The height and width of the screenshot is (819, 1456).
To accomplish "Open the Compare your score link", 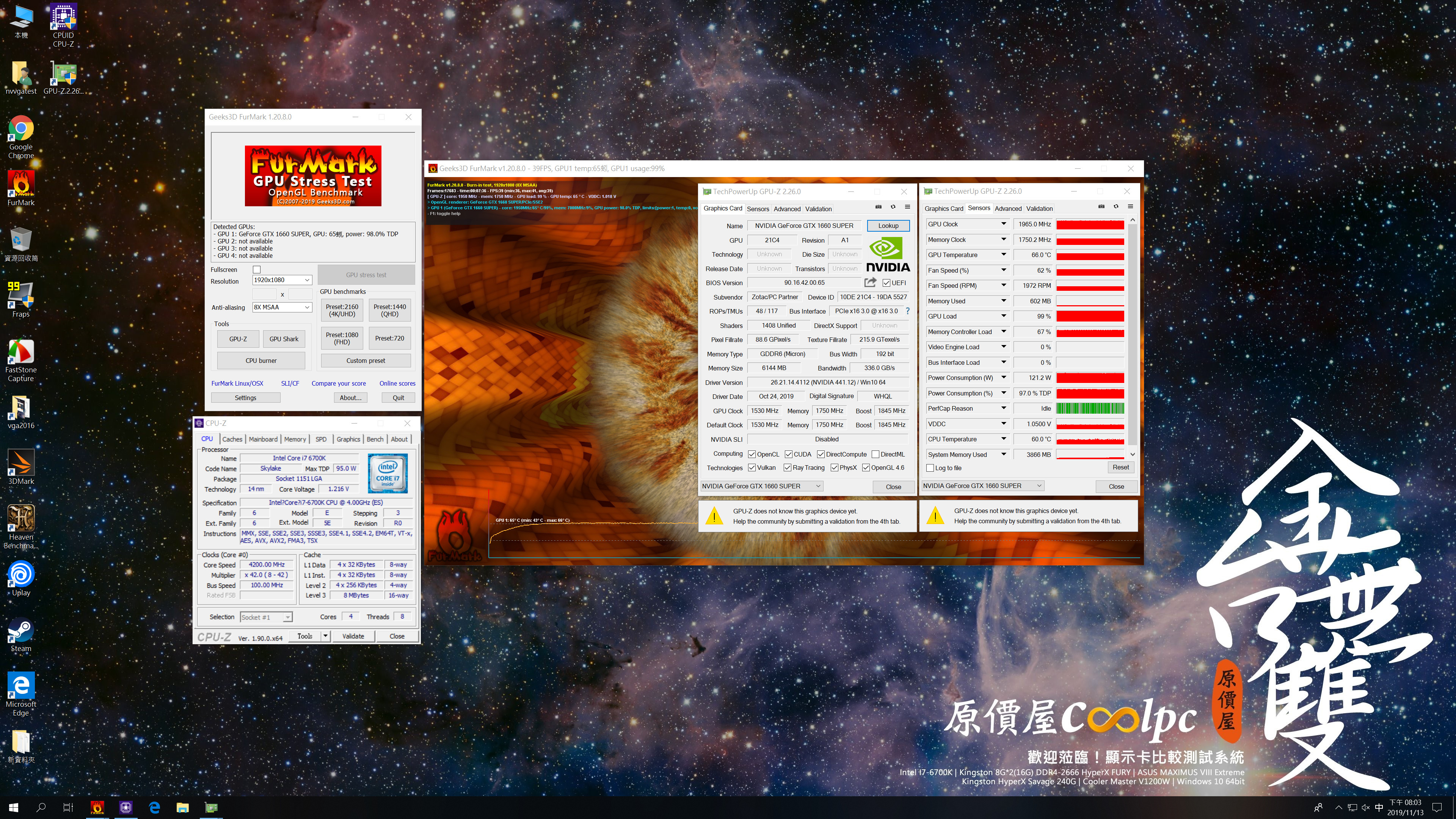I will pos(338,383).
